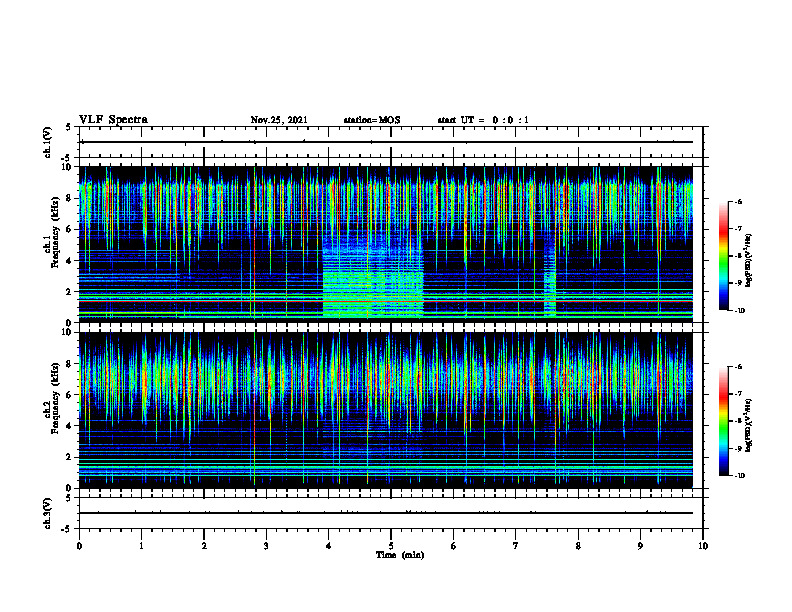
Task: Click the "8" kHz tick of ch.1 frequency axis
Action: (x=71, y=198)
